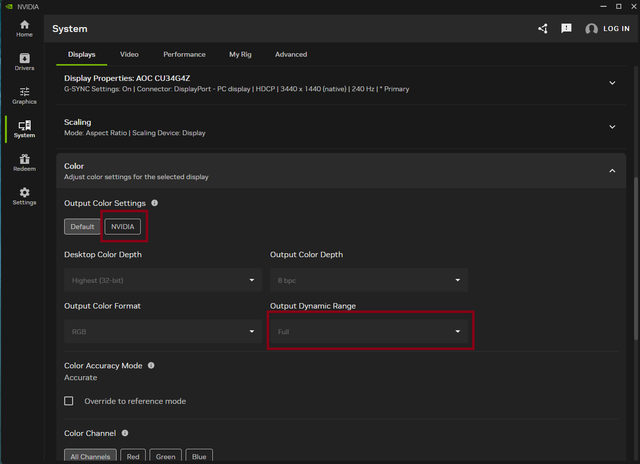Click 'Adjust color settings for the selected display'
The image size is (640, 464).
click(136, 177)
